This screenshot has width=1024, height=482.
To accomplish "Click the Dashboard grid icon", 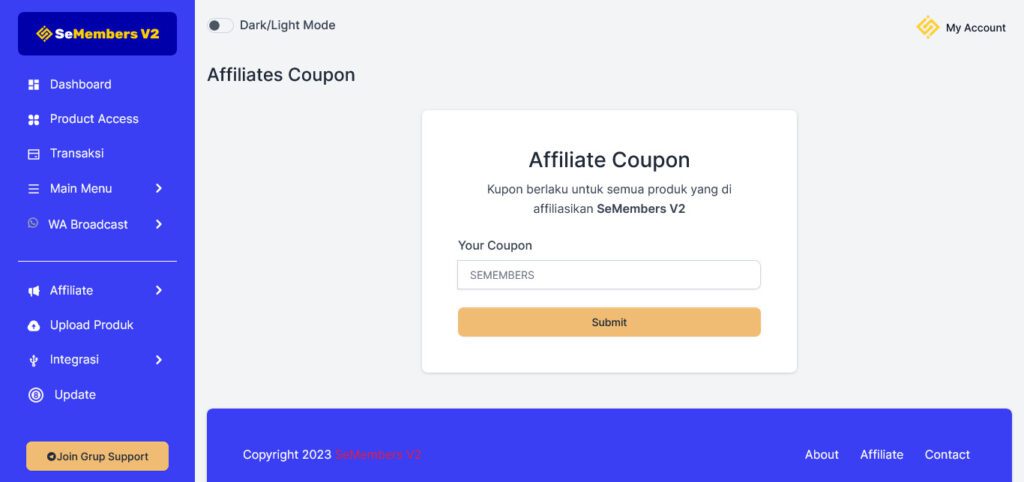I will click(x=33, y=85).
